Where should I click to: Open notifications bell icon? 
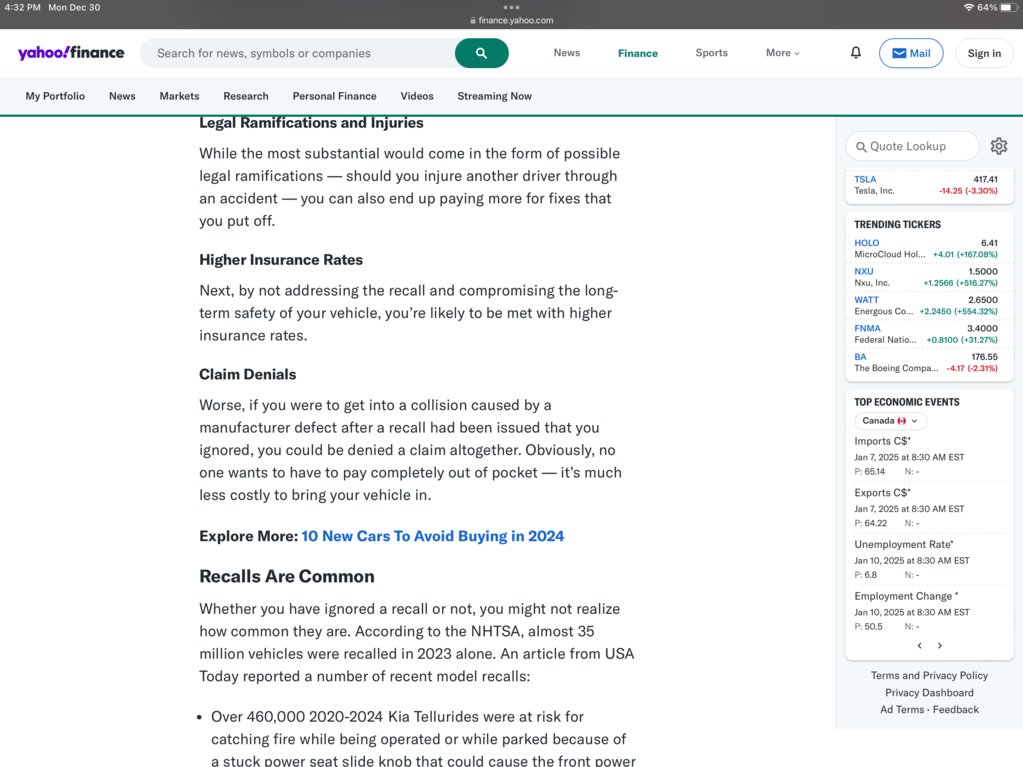855,53
